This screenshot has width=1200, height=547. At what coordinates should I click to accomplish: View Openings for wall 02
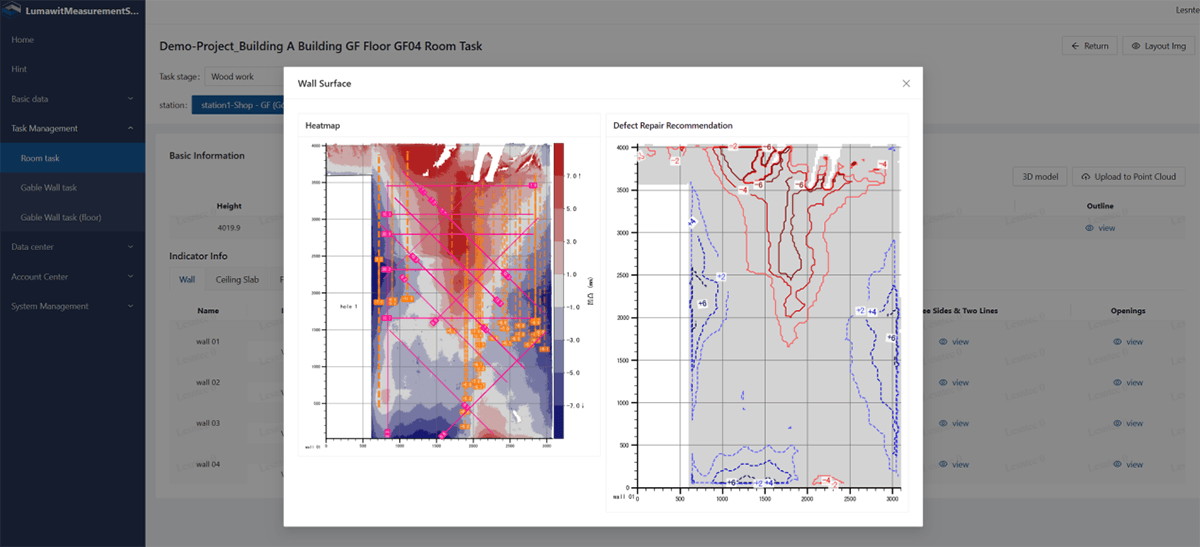point(1127,383)
